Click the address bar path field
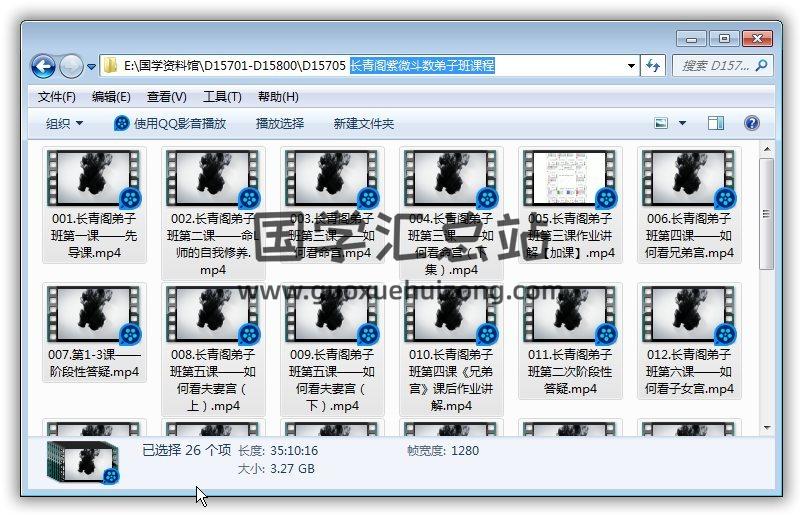 pos(370,66)
